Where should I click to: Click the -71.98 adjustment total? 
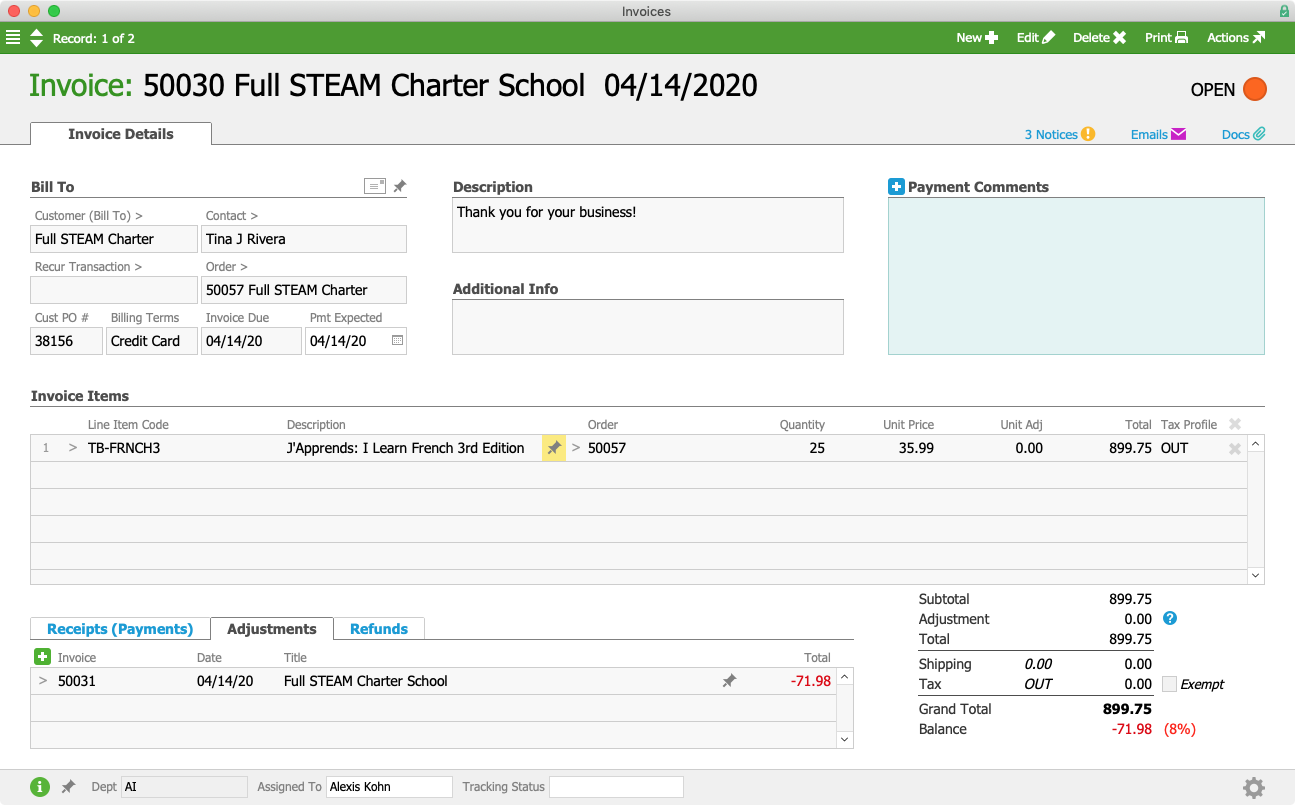pos(810,681)
